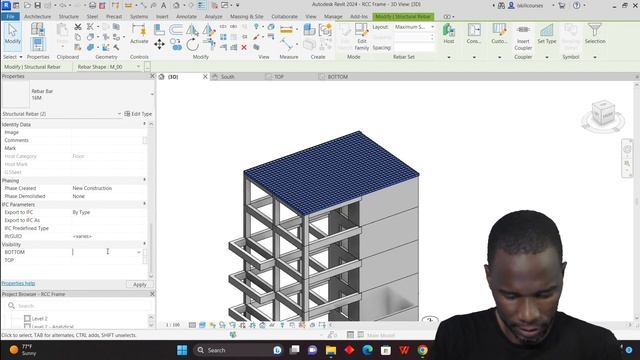Click the 1 : 100 view scale

[173, 325]
